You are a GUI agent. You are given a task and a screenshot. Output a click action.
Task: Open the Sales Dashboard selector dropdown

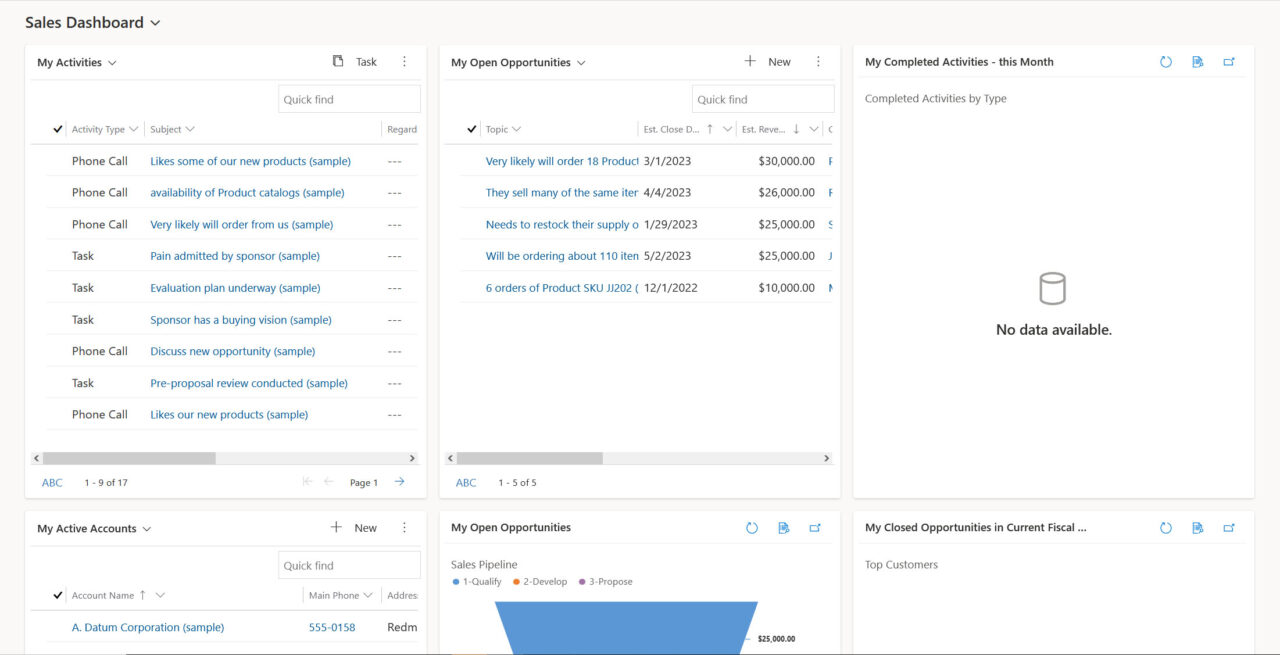pyautogui.click(x=155, y=21)
